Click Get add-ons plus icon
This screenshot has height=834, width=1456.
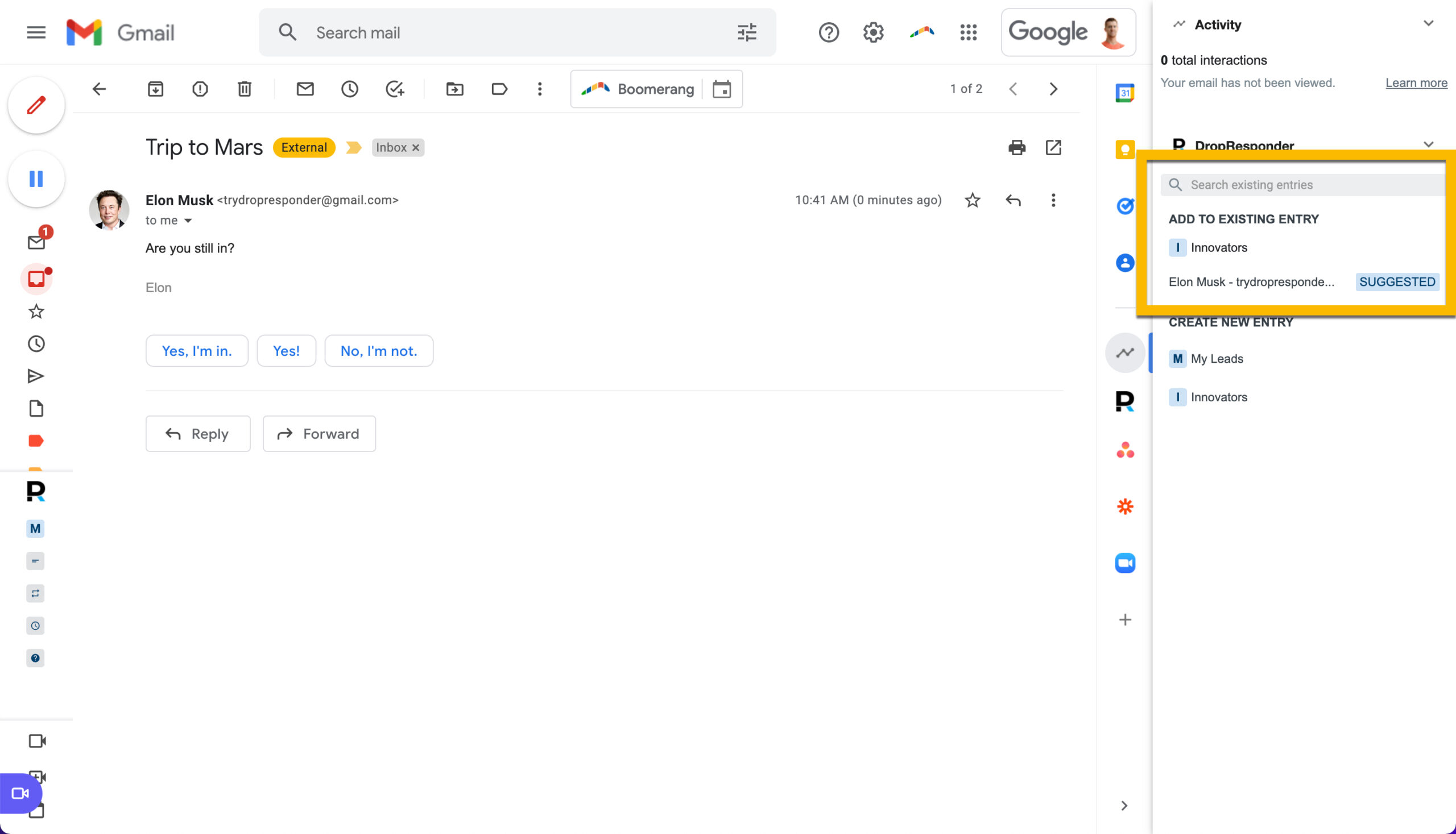point(1125,620)
